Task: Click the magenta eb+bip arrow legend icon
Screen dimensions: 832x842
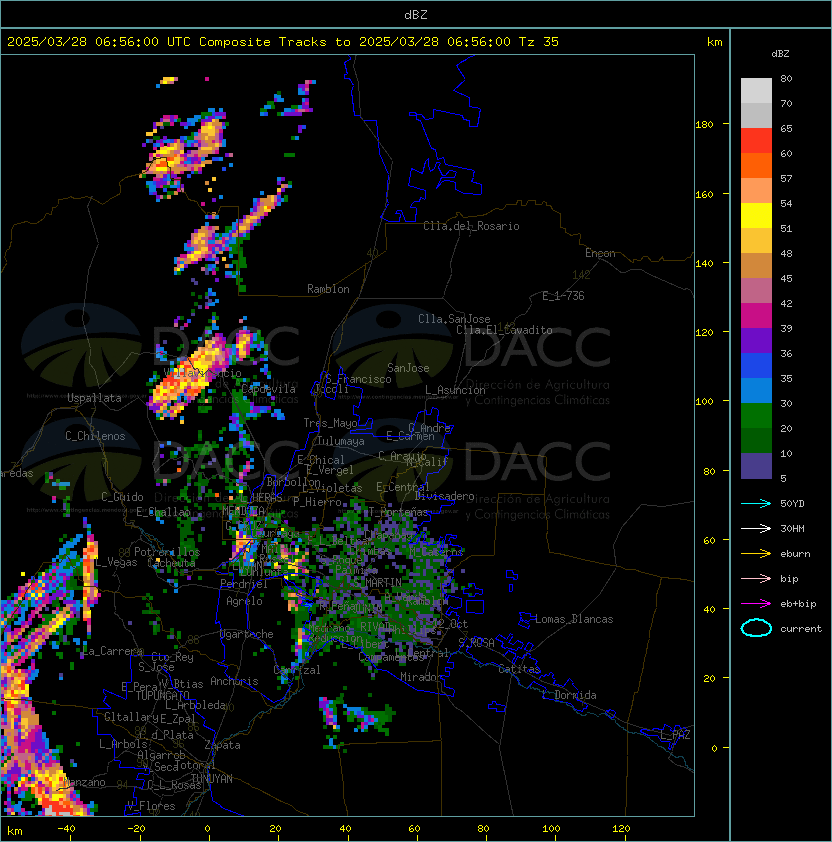Action: click(x=756, y=604)
